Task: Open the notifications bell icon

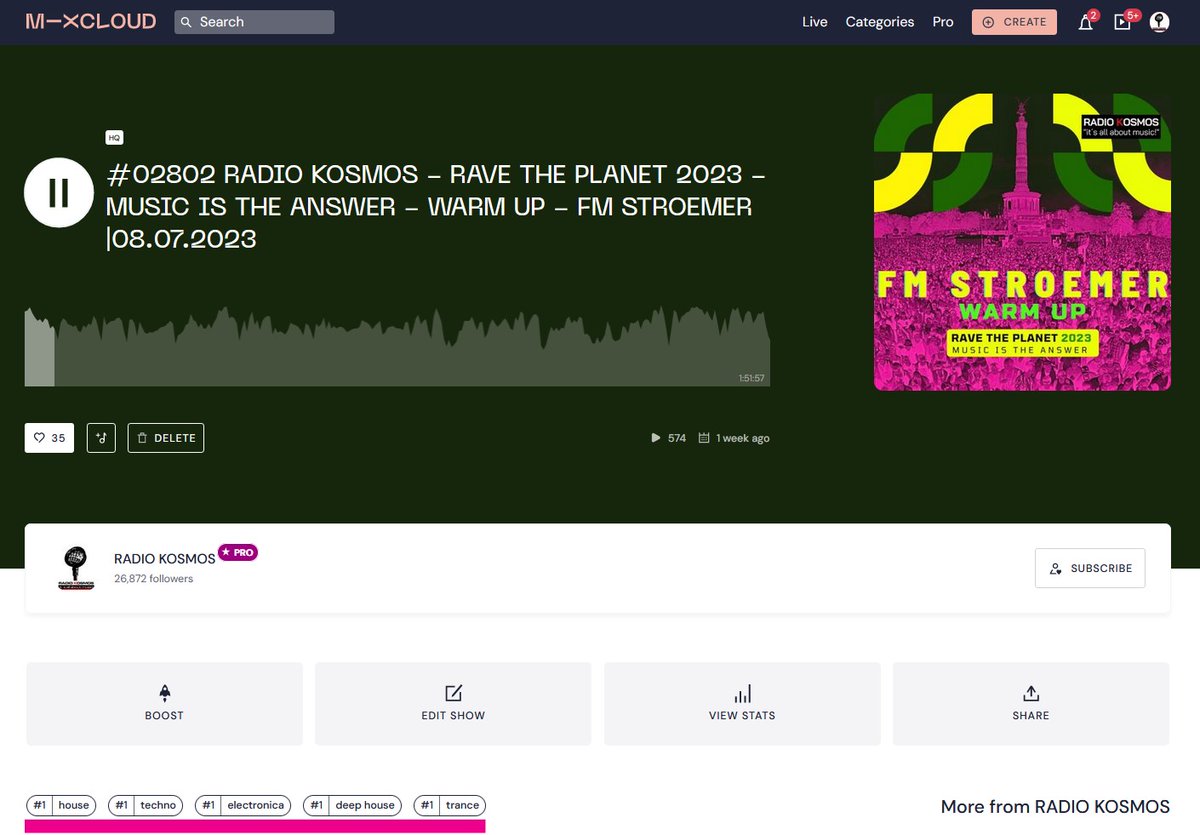Action: (1086, 22)
